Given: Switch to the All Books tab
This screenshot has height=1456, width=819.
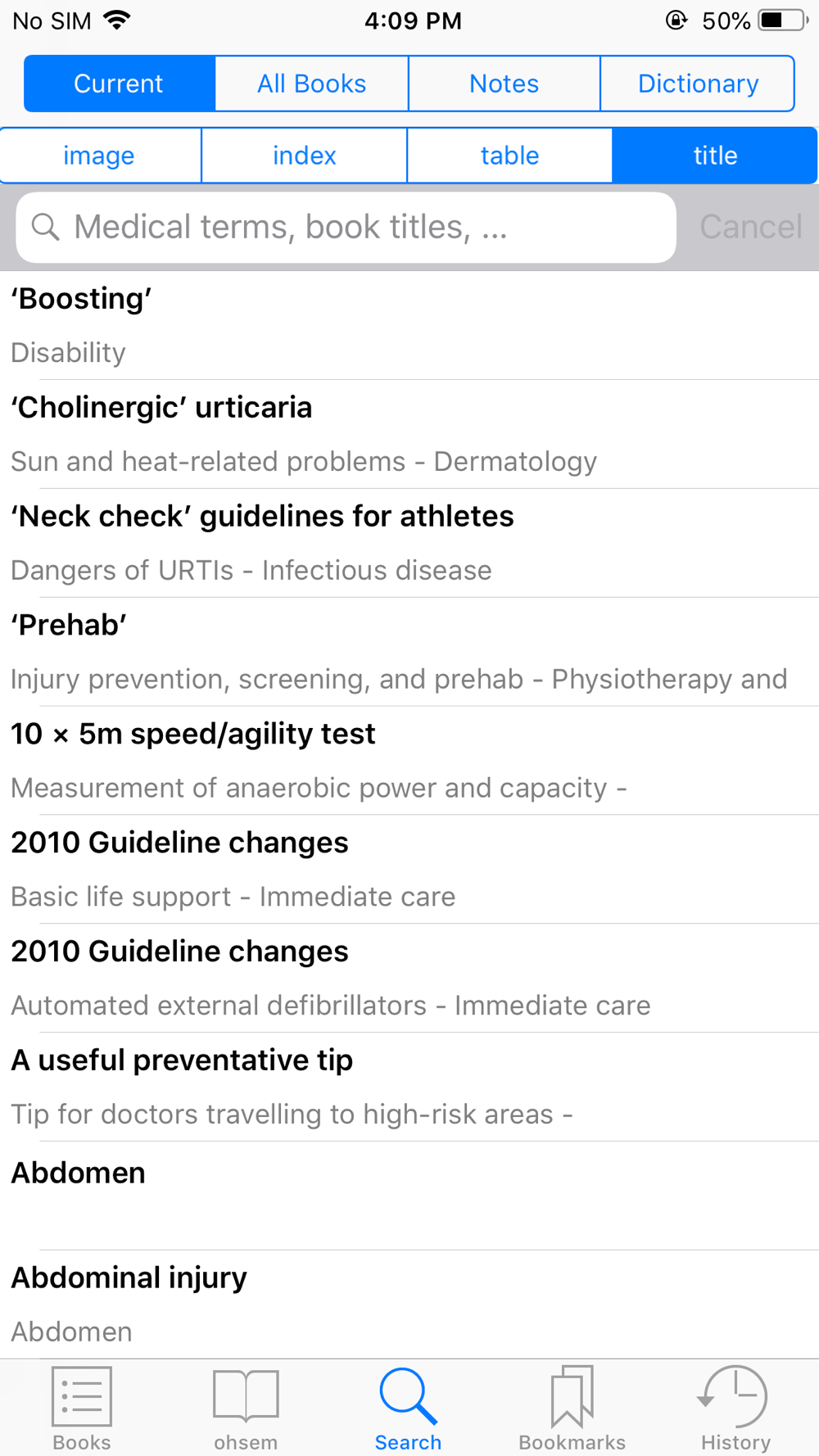Looking at the screenshot, I should [x=312, y=84].
